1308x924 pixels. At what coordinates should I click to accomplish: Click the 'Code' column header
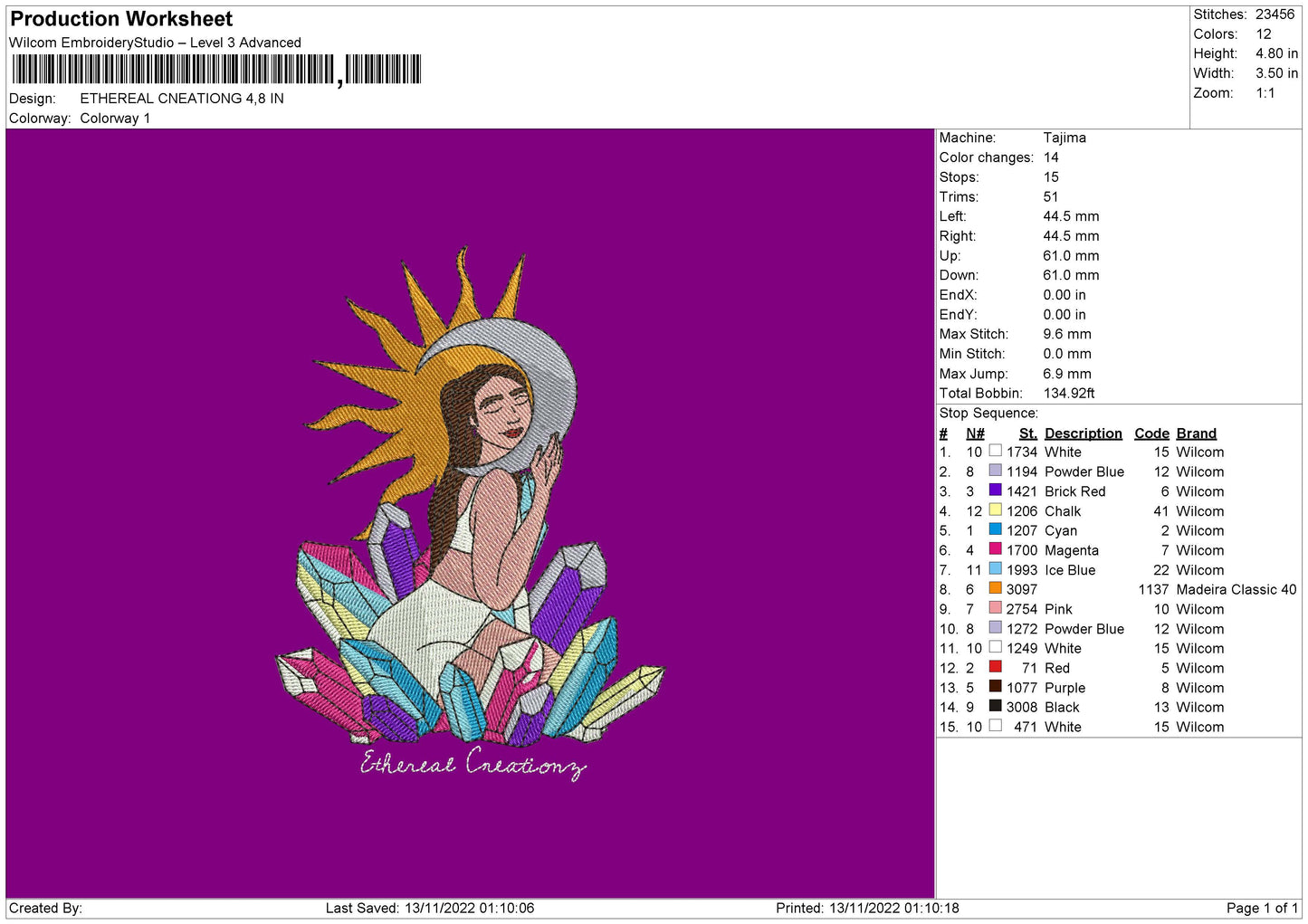coord(1151,433)
